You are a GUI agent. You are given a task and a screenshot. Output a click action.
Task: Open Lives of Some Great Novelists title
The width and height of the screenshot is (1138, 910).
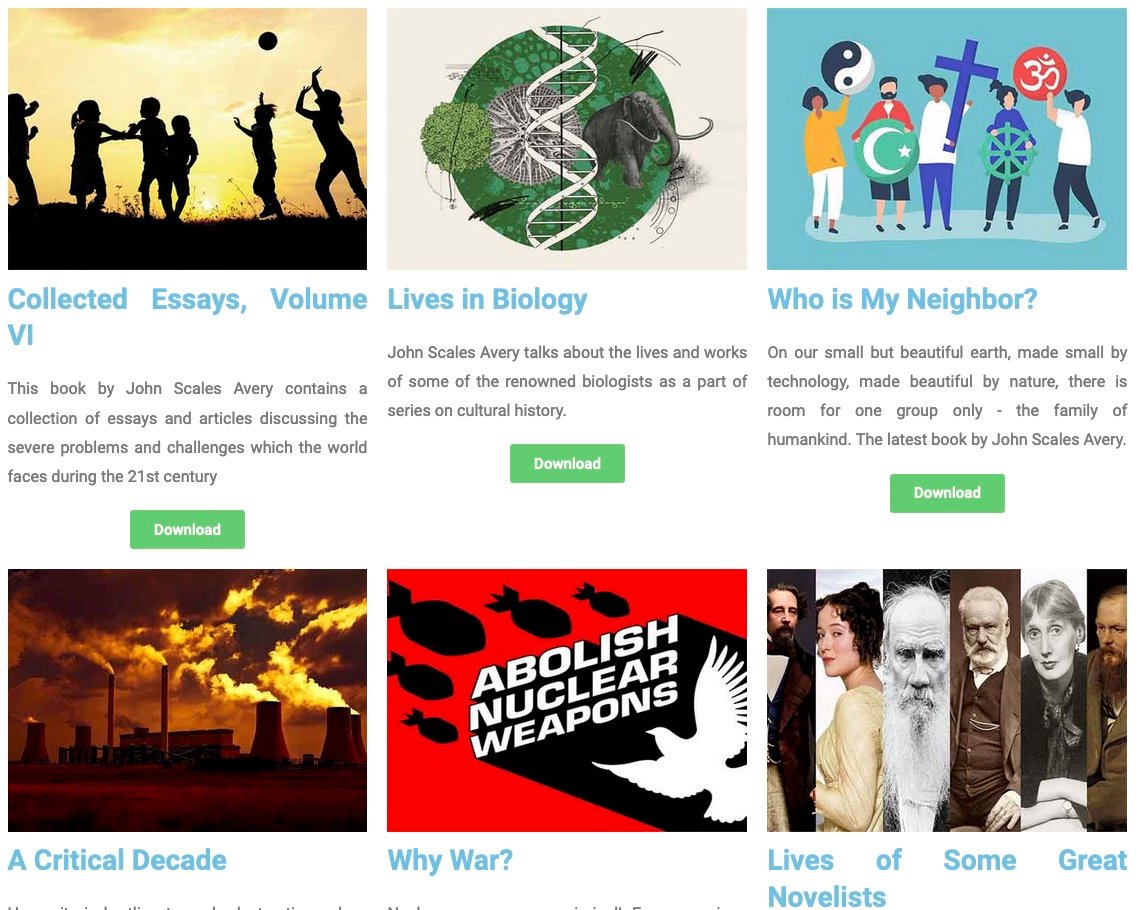(x=947, y=878)
